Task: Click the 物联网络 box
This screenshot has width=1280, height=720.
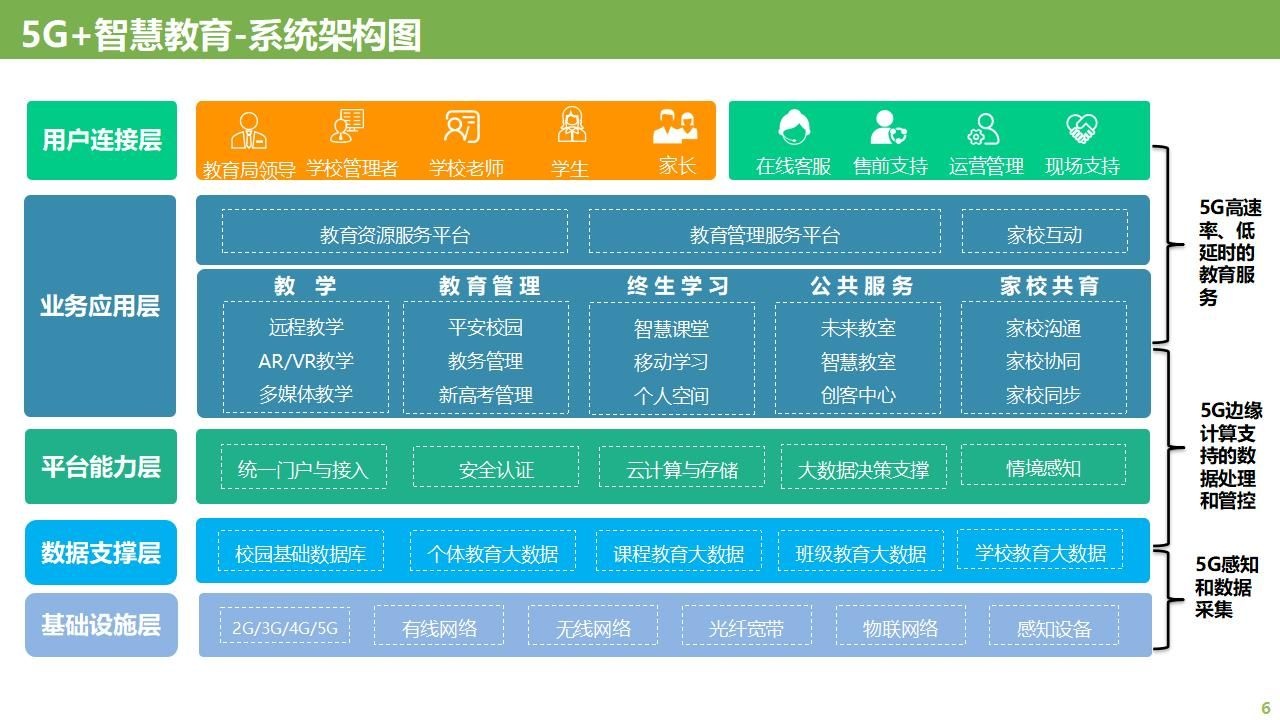Action: coord(901,626)
